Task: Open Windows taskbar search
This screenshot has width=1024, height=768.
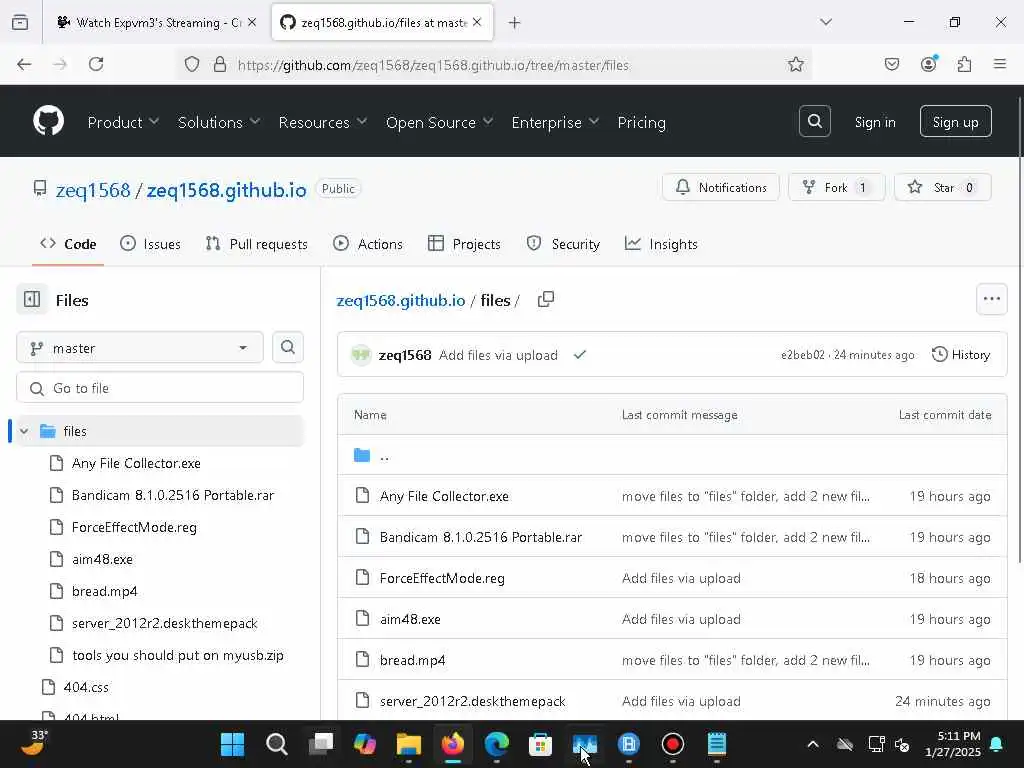Action: click(x=277, y=744)
